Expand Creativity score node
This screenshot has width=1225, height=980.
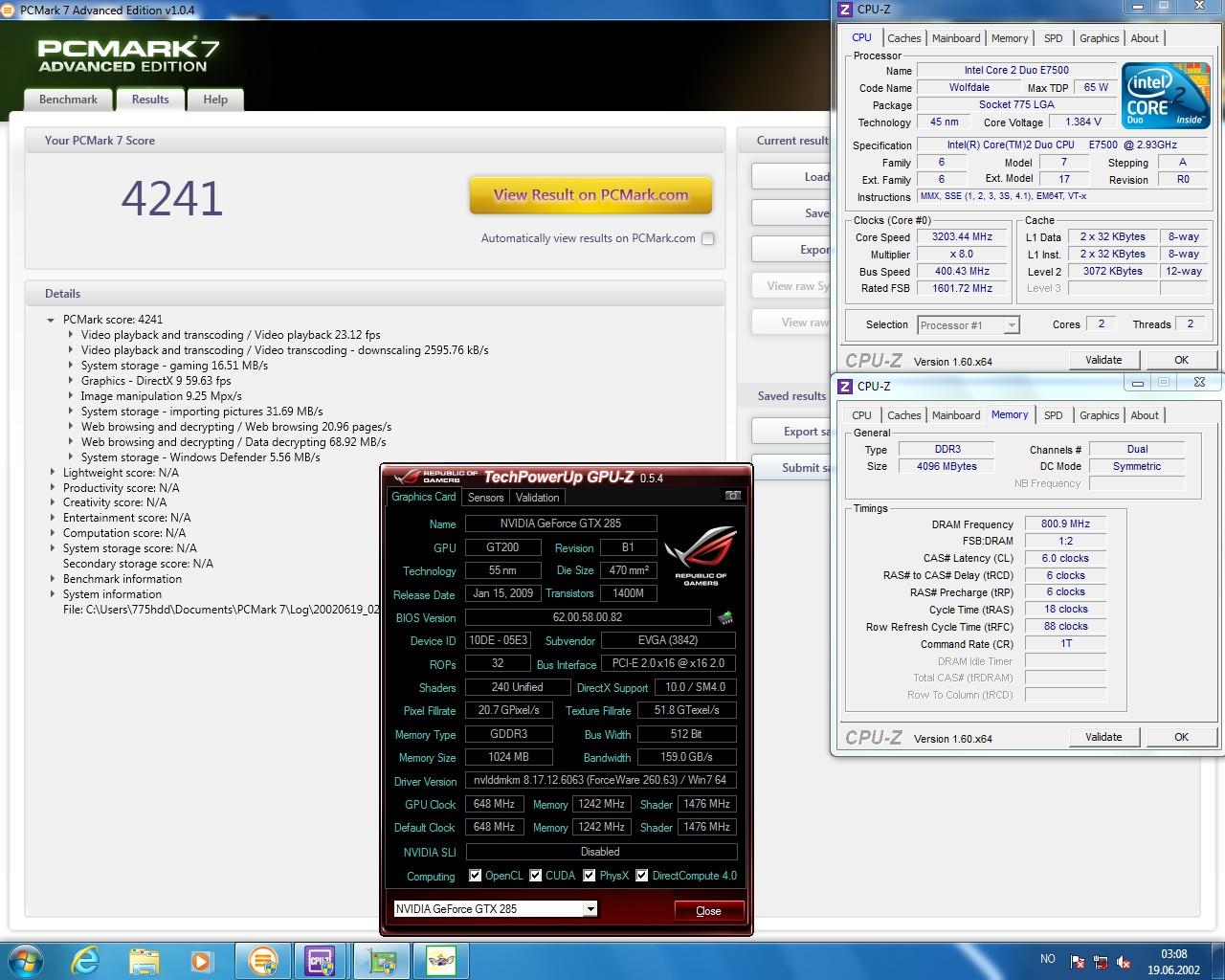[52, 502]
